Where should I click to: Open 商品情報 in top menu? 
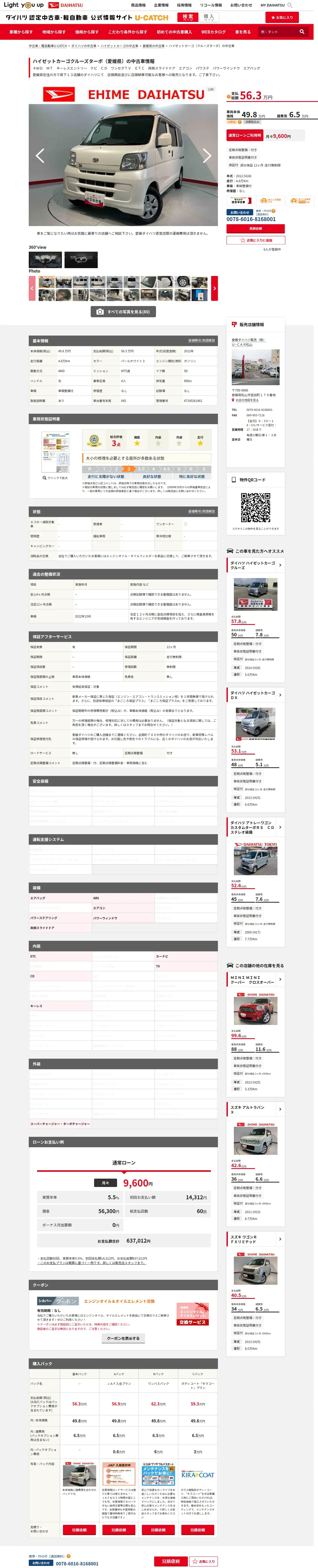click(x=138, y=5)
